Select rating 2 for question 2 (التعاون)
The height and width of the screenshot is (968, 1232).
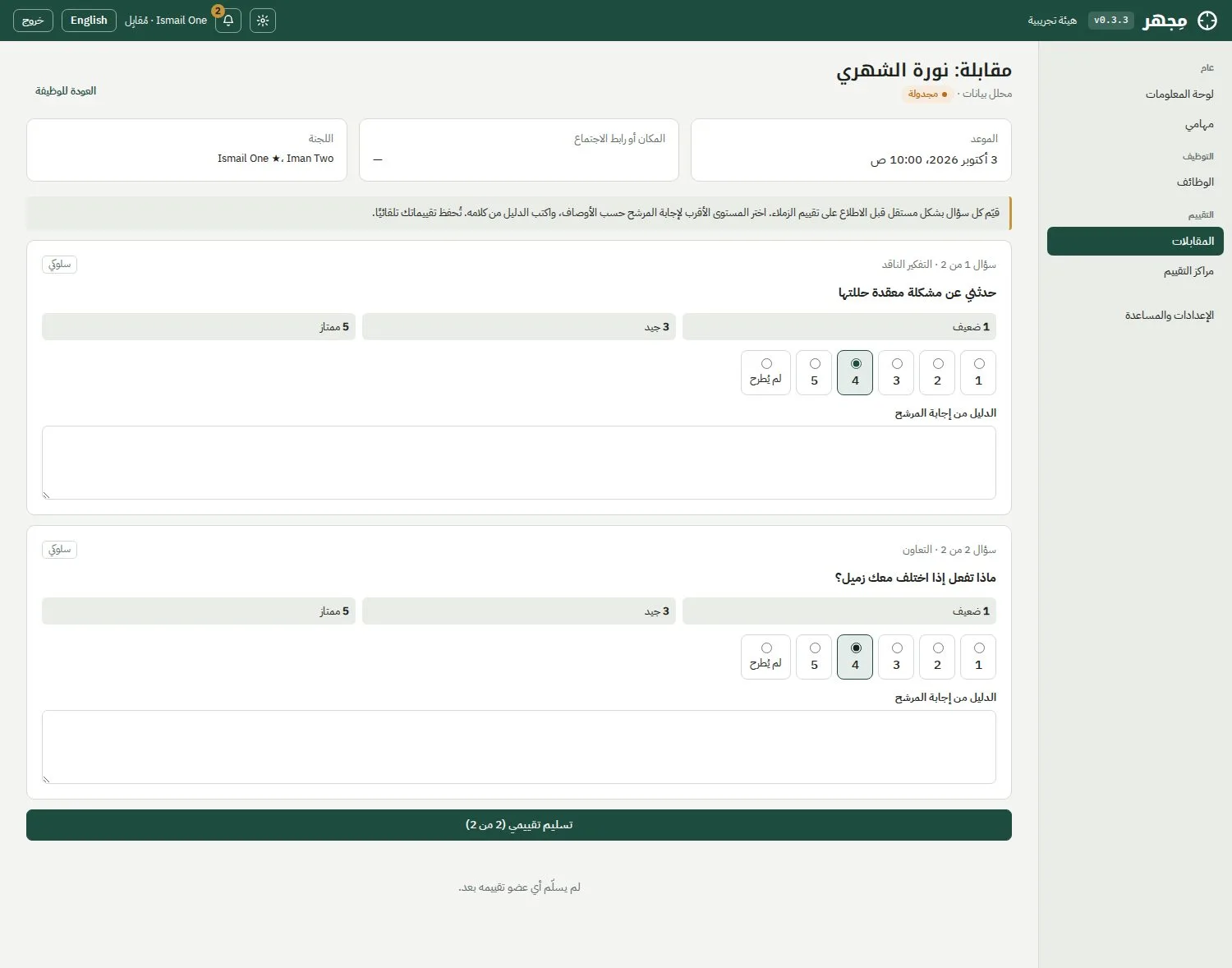point(937,657)
